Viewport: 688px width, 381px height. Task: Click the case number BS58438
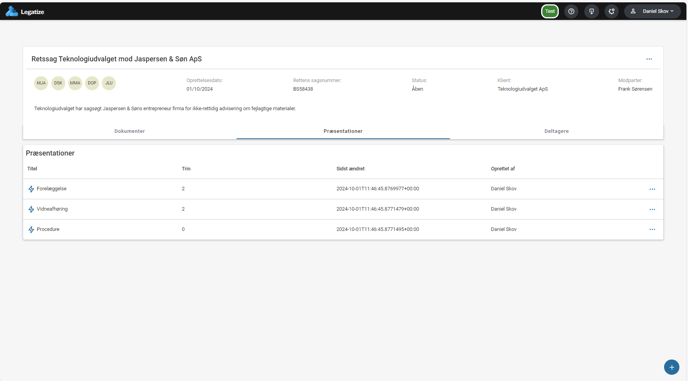point(303,89)
